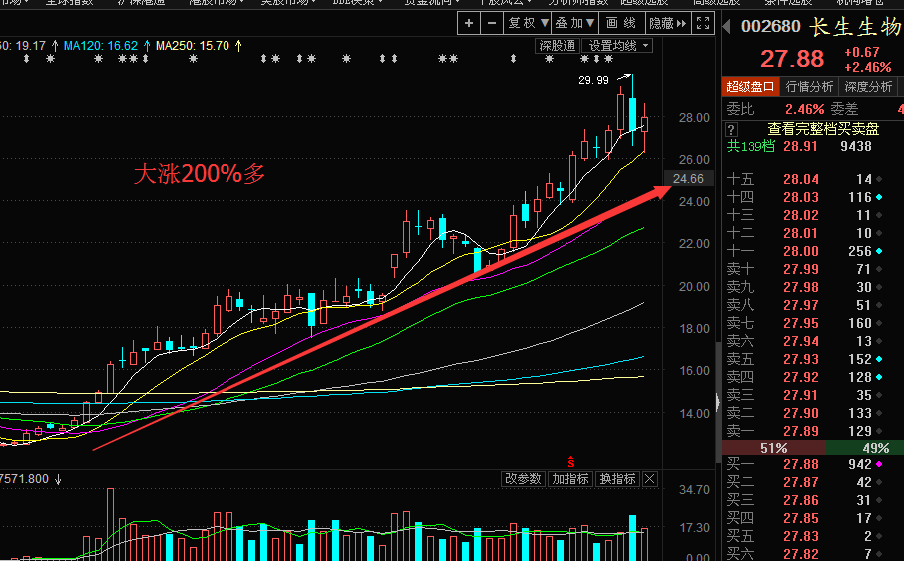Click 隐藏 to hide side panel
904x561 pixels.
[668, 23]
